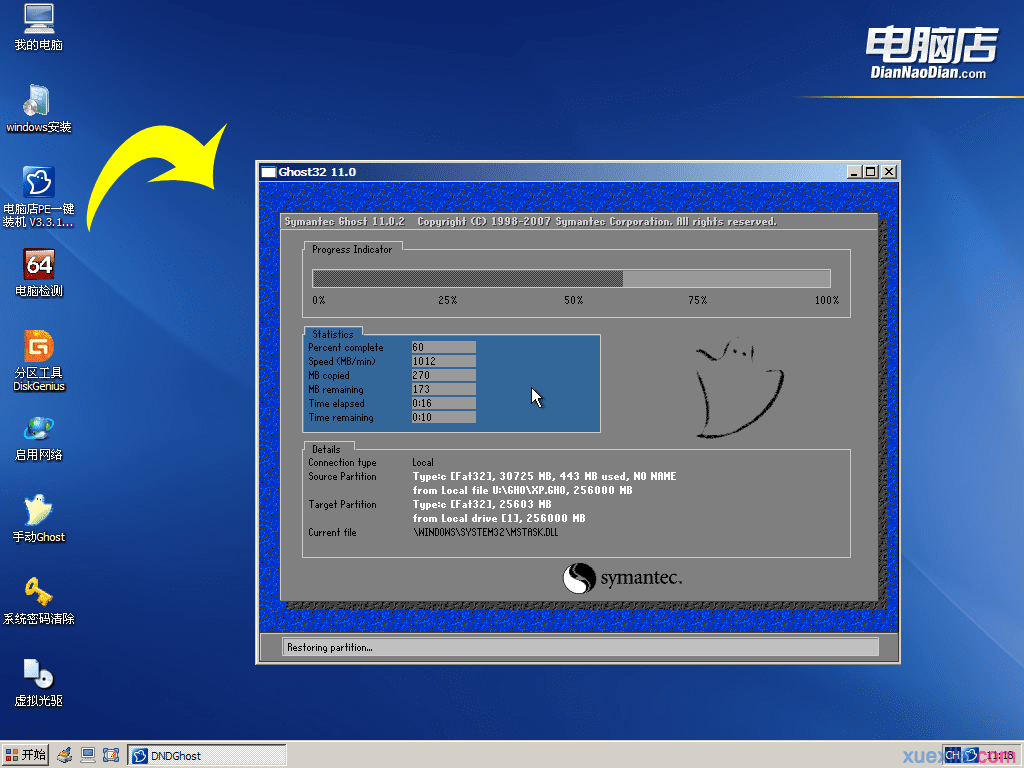
Task: Click the Restoring partition status bar
Action: pos(580,646)
